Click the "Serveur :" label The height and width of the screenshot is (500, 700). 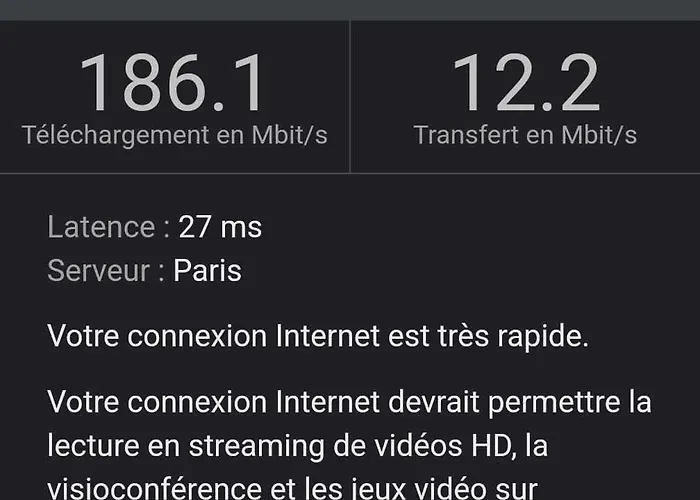tap(106, 270)
